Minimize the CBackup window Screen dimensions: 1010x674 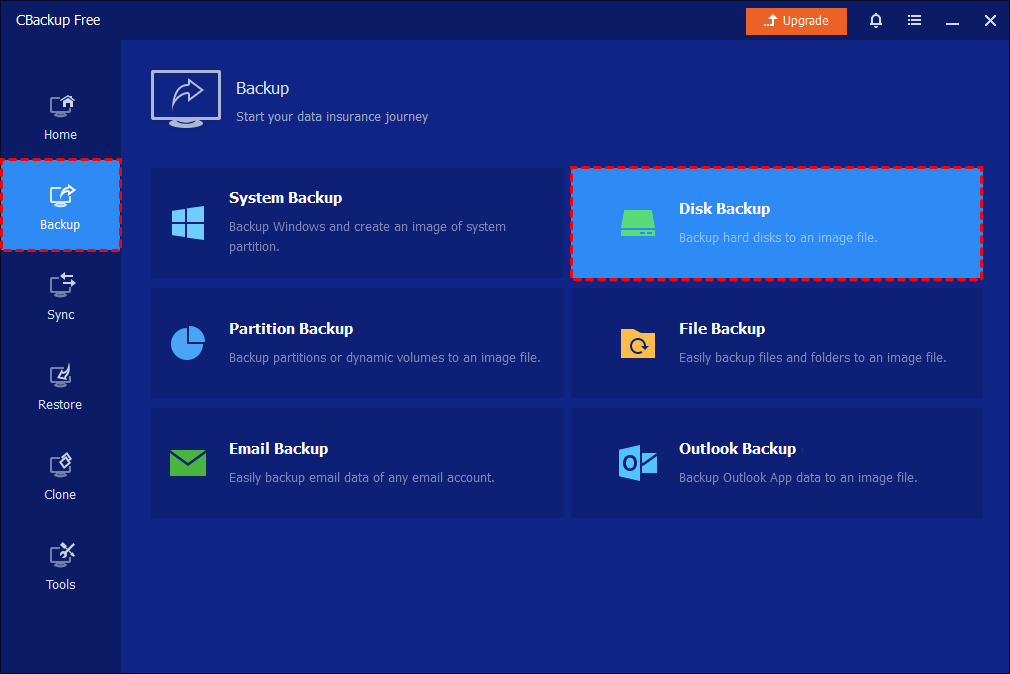point(952,20)
